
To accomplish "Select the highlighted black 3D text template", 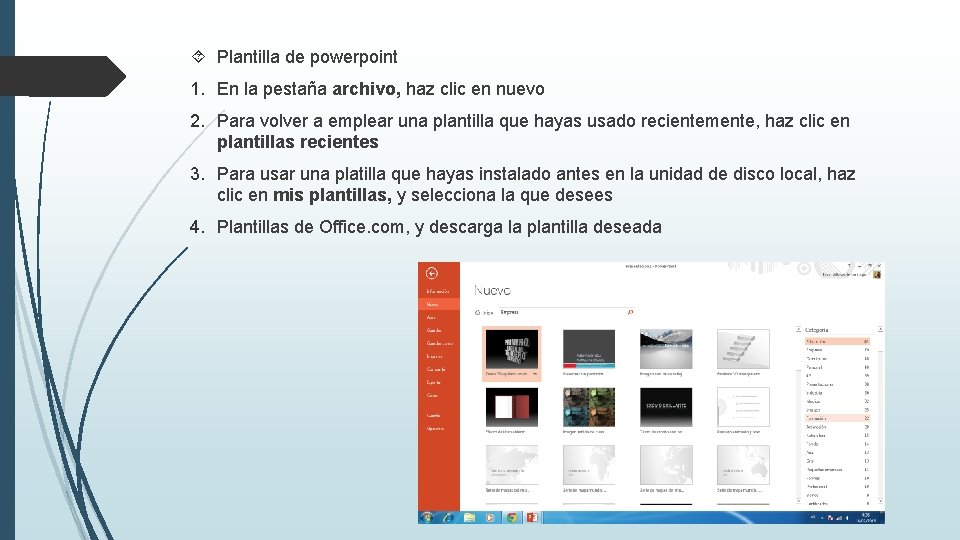I will pos(512,353).
